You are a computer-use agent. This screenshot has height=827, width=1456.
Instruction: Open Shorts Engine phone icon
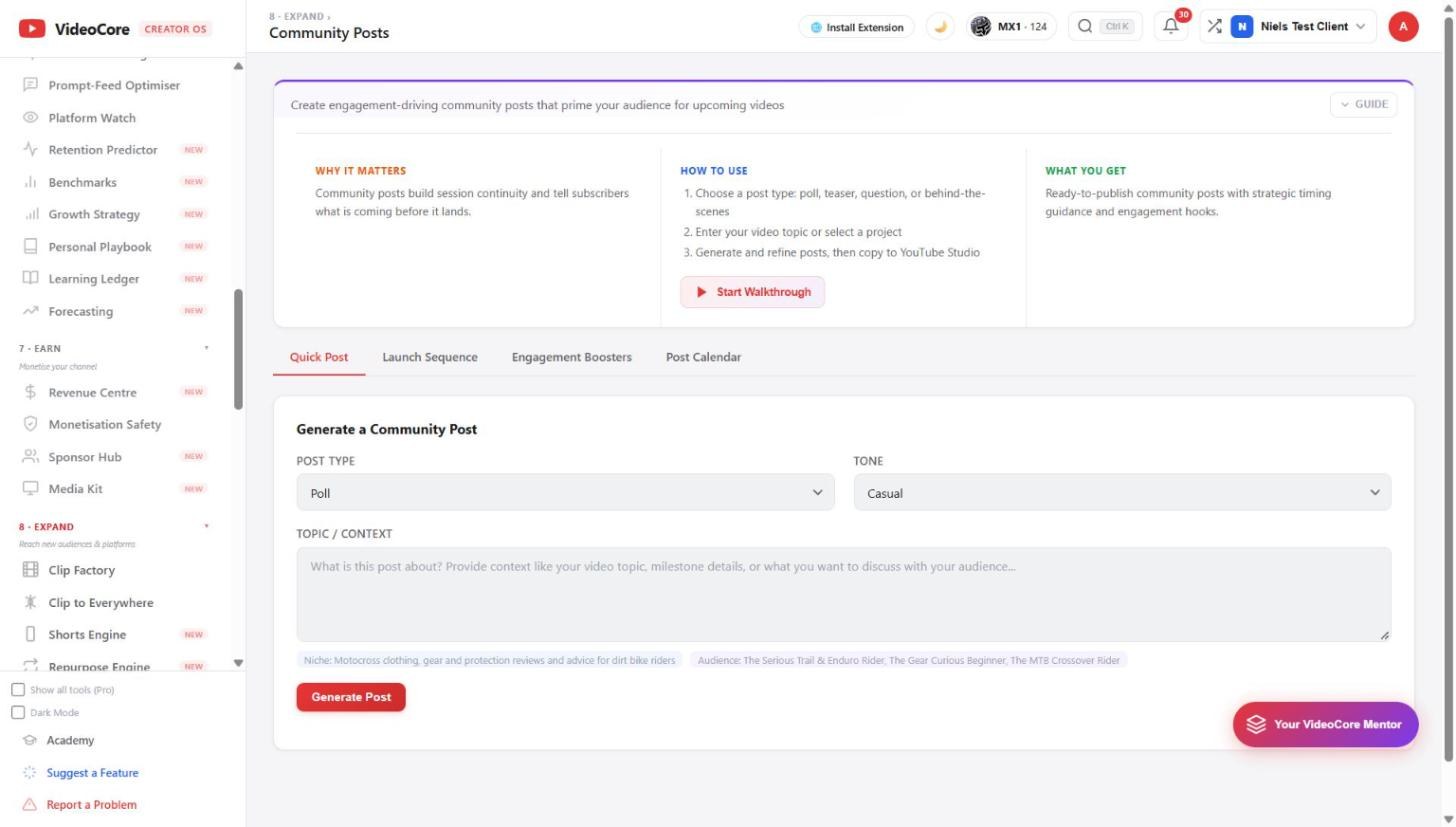pyautogui.click(x=30, y=634)
